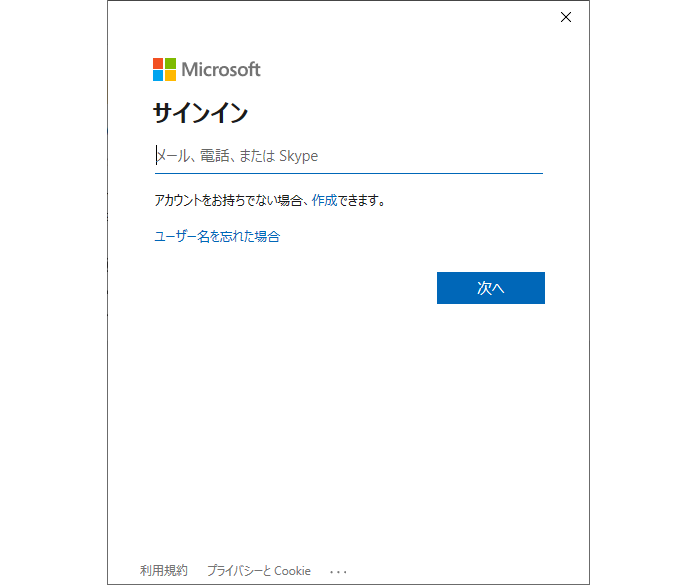Screen dimensions: 696x585
Task: Open the ユーザー名を忘れた場合 link
Action: [x=216, y=236]
